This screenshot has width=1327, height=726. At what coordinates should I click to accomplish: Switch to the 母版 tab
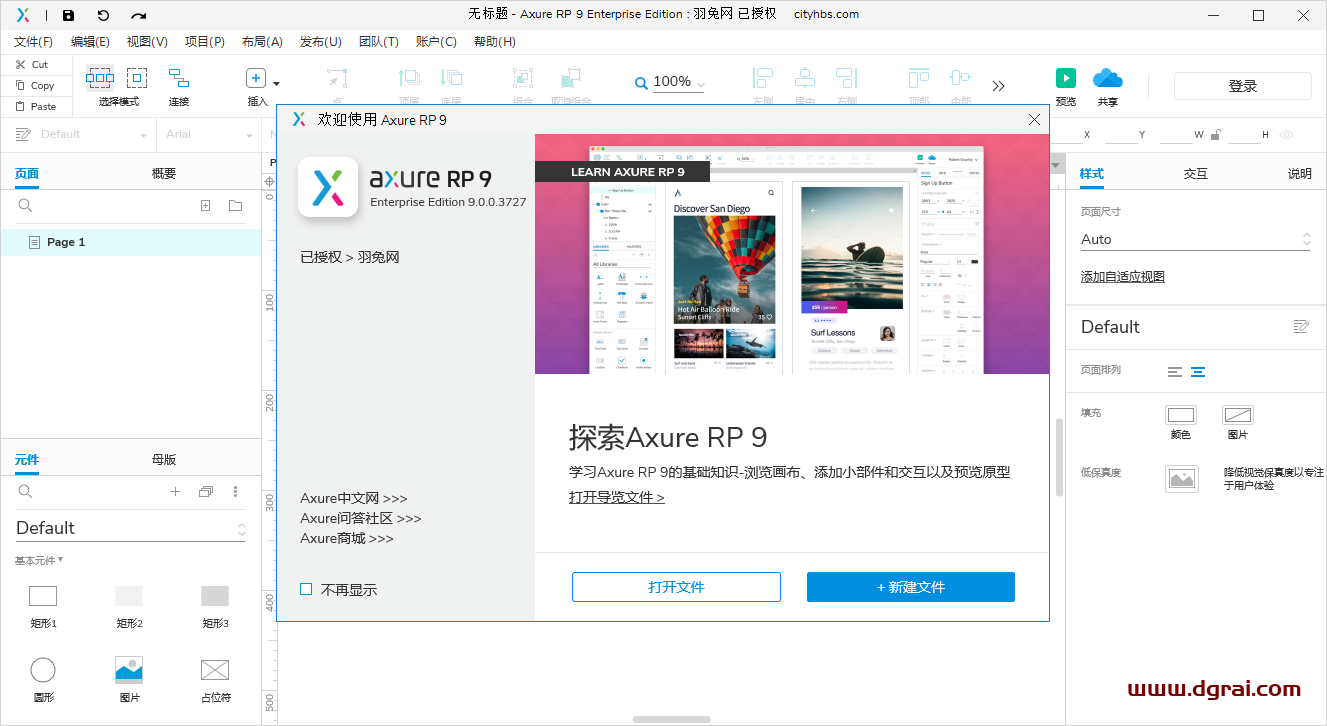[163, 459]
